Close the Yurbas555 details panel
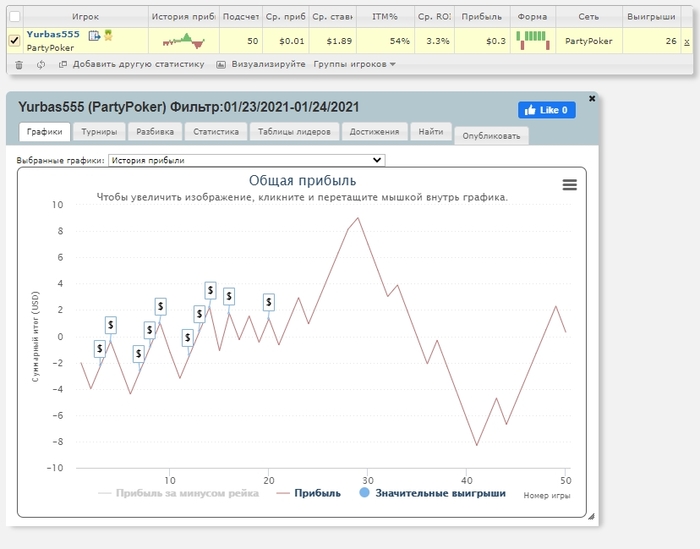This screenshot has width=700, height=549. (x=592, y=98)
